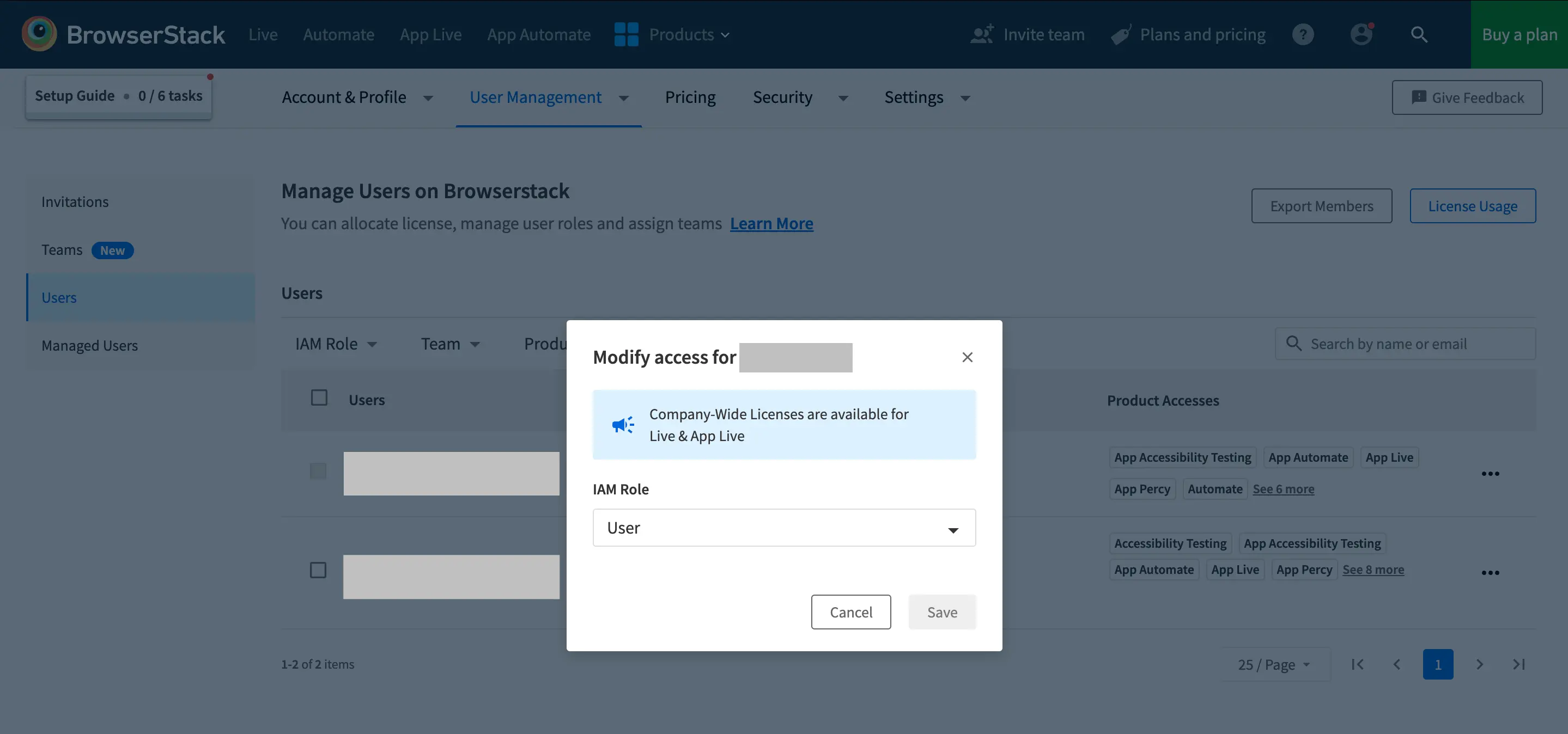Check the second user row checkbox
The height and width of the screenshot is (734, 1568).
coord(318,571)
